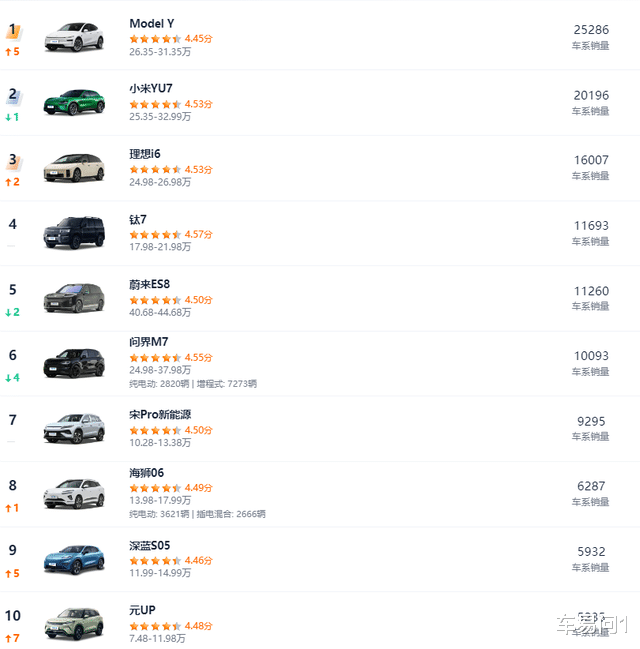Click the 25286 sales figure for Model Y
The image size is (640, 649).
point(590,30)
